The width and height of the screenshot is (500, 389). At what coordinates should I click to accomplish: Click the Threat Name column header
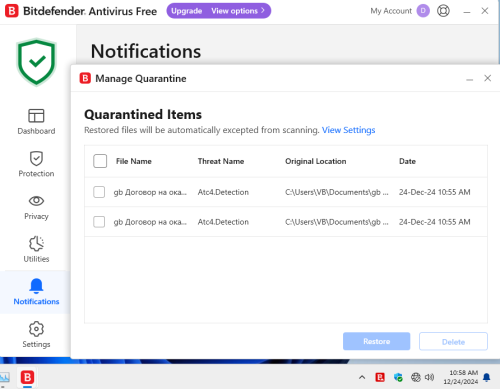click(221, 161)
